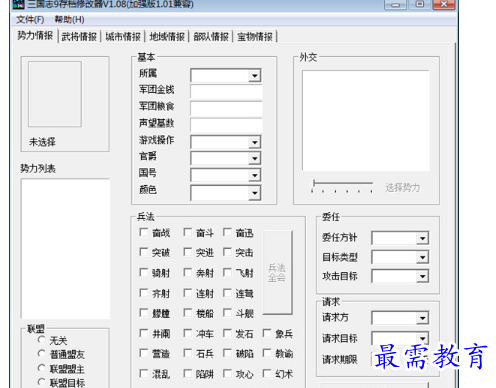The image size is (496, 388).
Task: Click inside the 势力列表 list box
Action: click(x=65, y=249)
